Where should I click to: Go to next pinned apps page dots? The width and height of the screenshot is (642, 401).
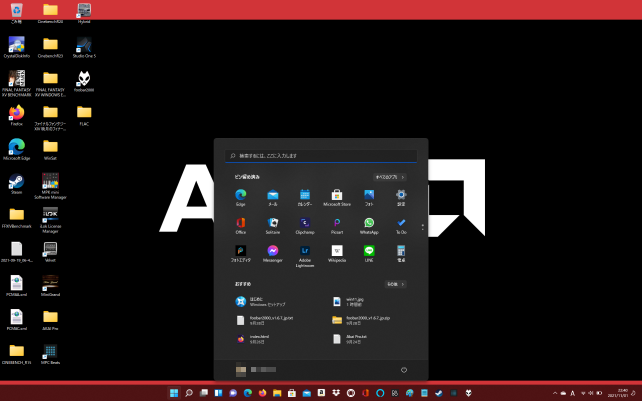(x=423, y=227)
